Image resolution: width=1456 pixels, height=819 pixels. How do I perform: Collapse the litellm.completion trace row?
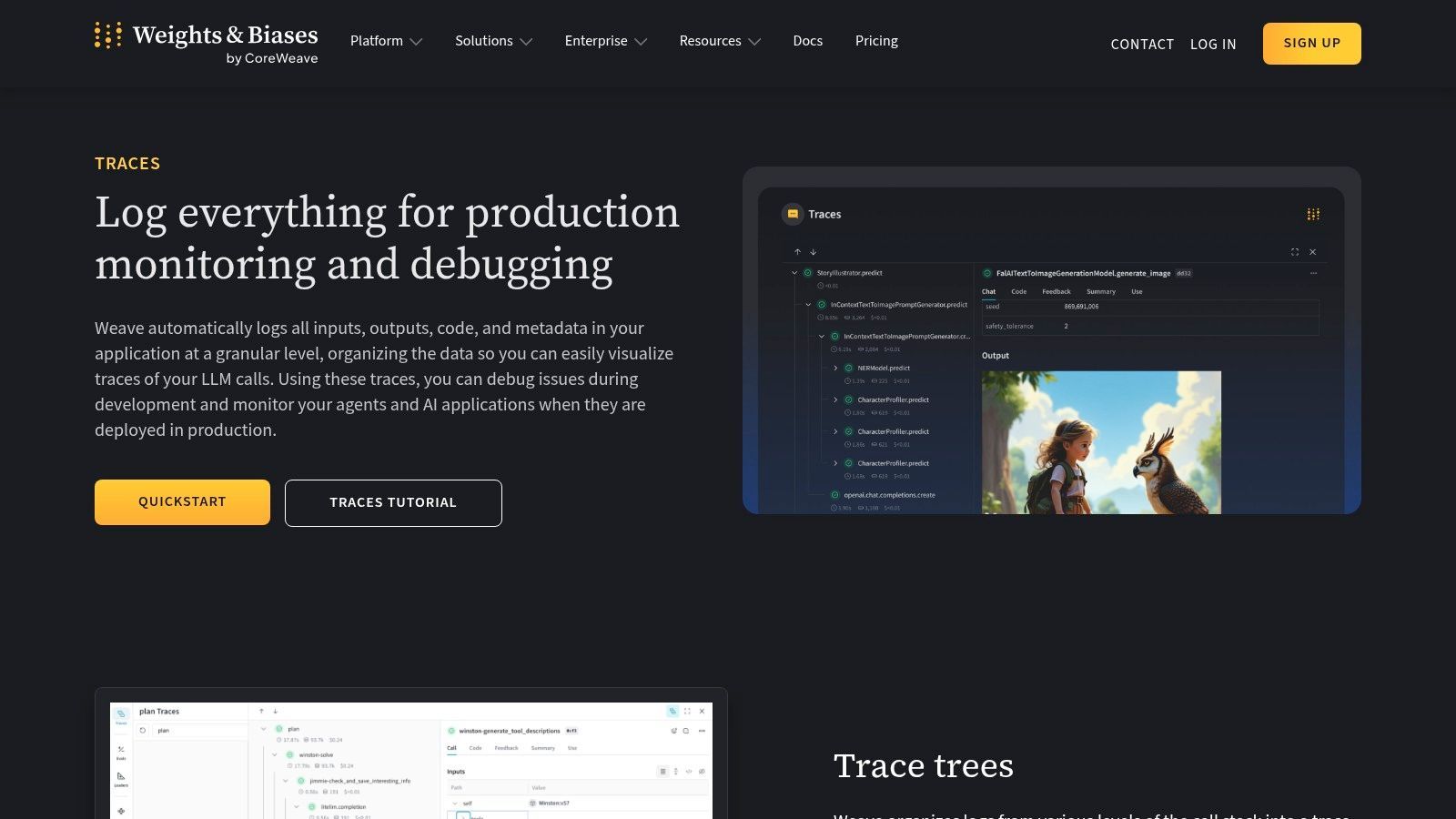click(297, 806)
